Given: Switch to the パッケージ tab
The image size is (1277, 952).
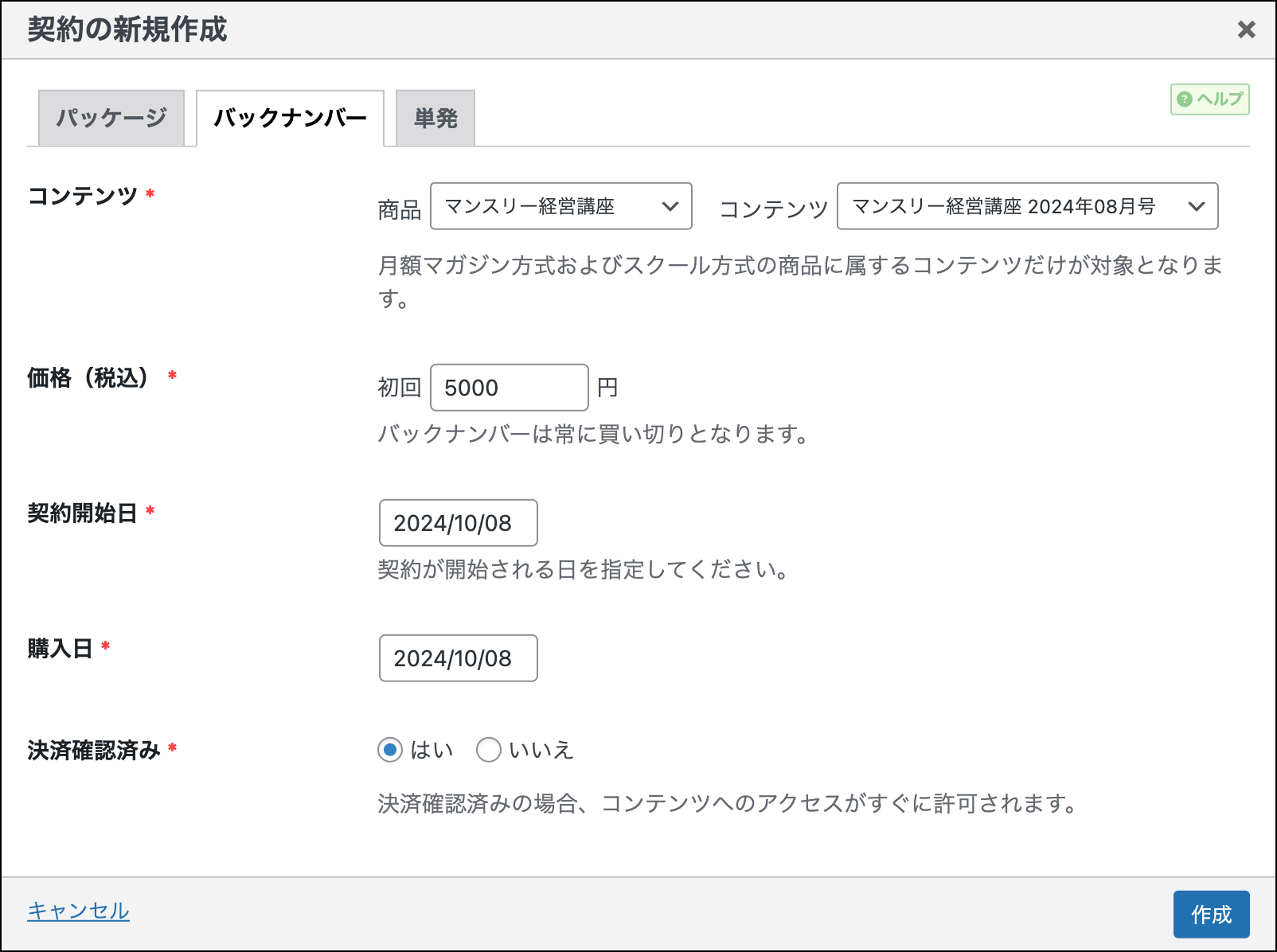Looking at the screenshot, I should (111, 119).
